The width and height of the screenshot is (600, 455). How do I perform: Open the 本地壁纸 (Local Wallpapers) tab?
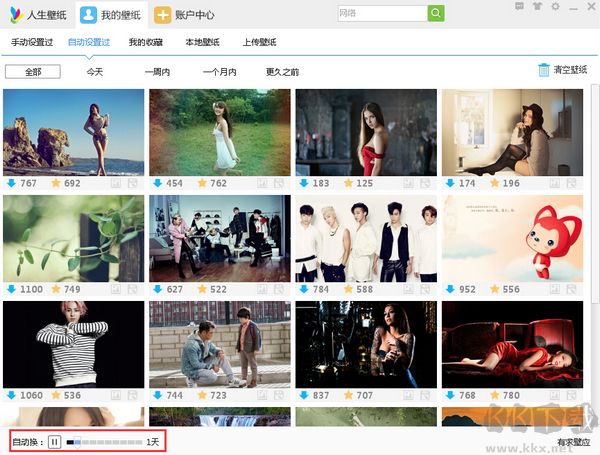(x=202, y=43)
